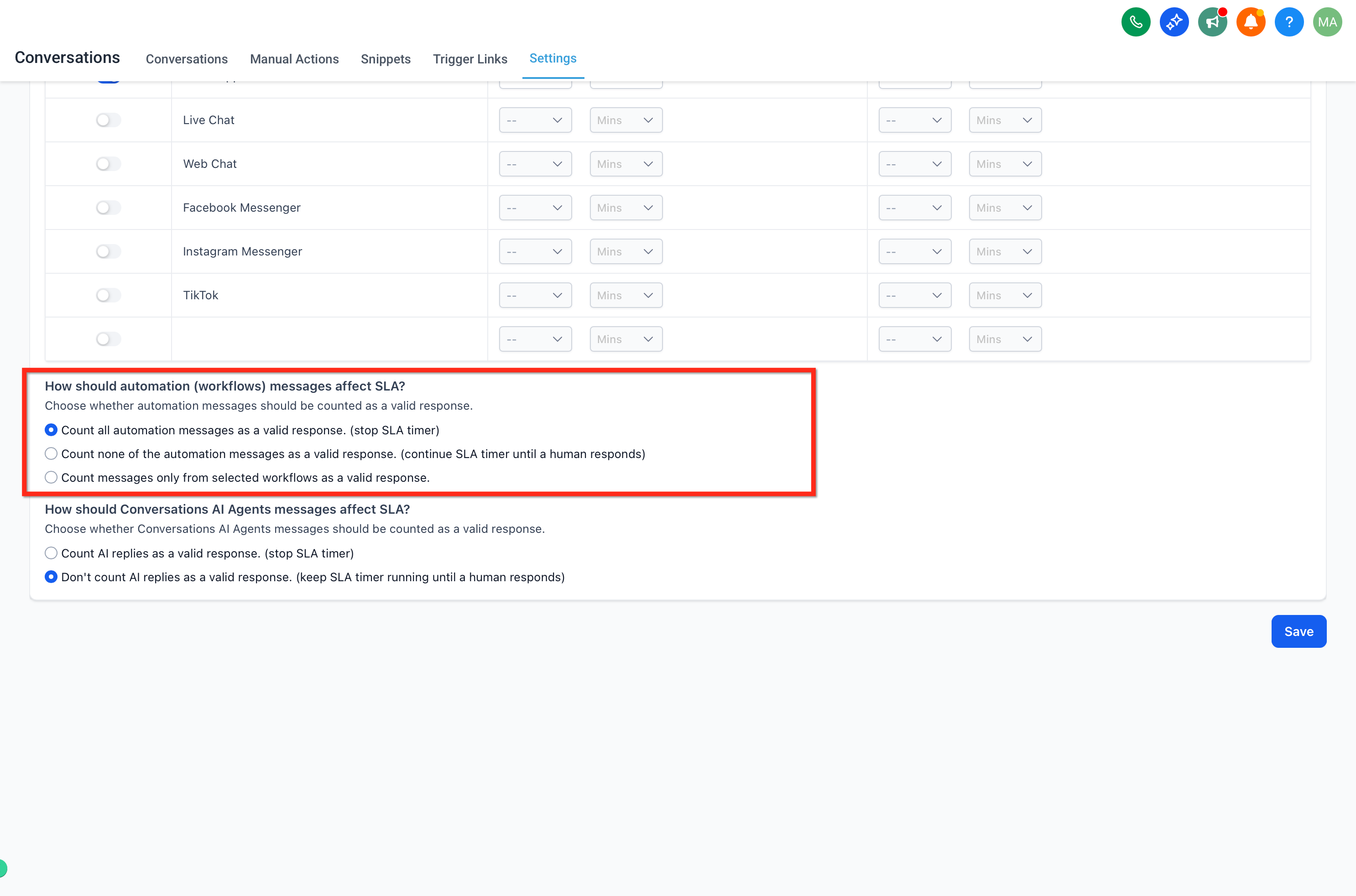Open Live Chat first Mins unit dropdown
This screenshot has height=896, width=1356.
click(x=626, y=120)
